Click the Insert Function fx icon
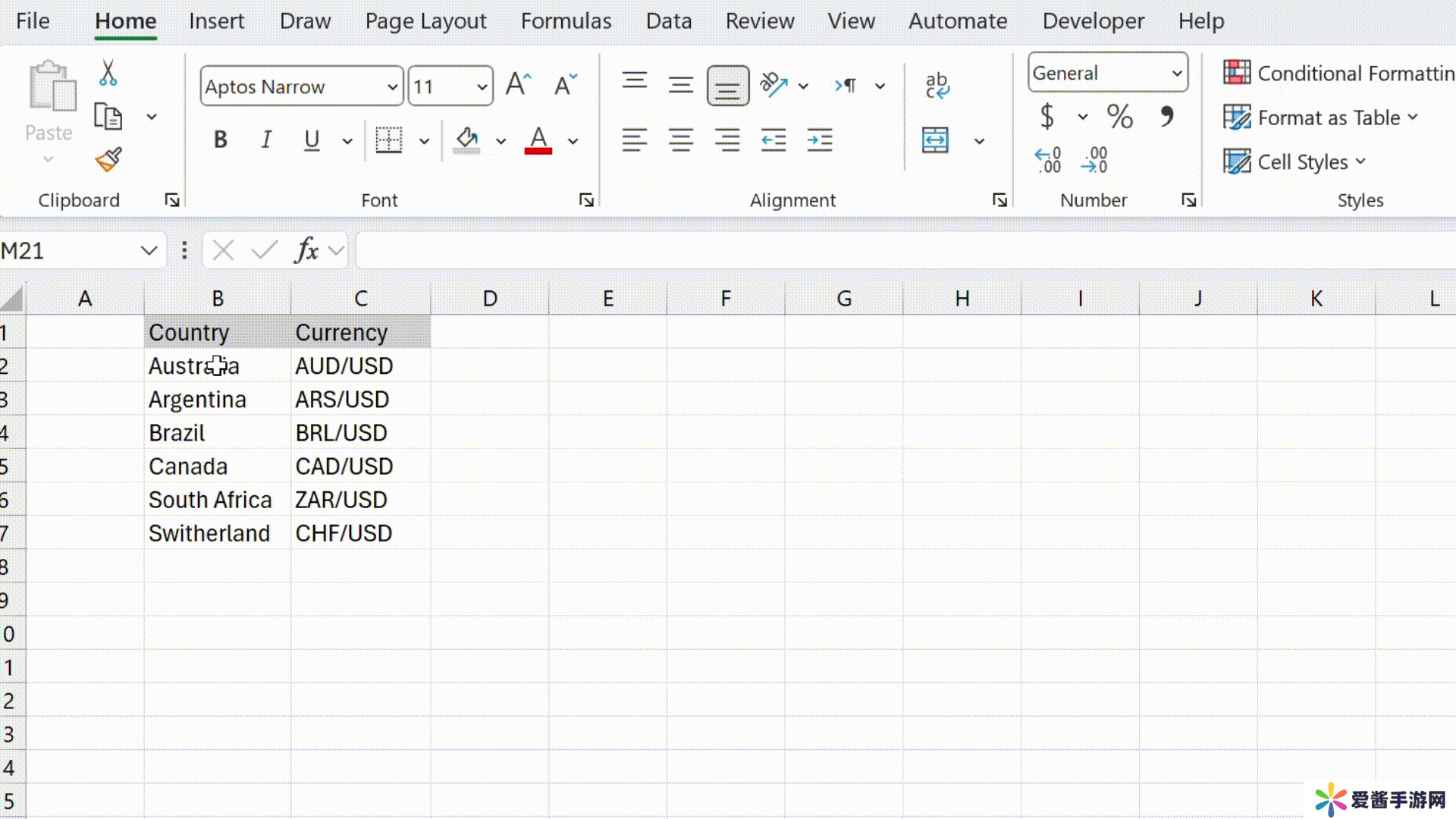 click(306, 250)
